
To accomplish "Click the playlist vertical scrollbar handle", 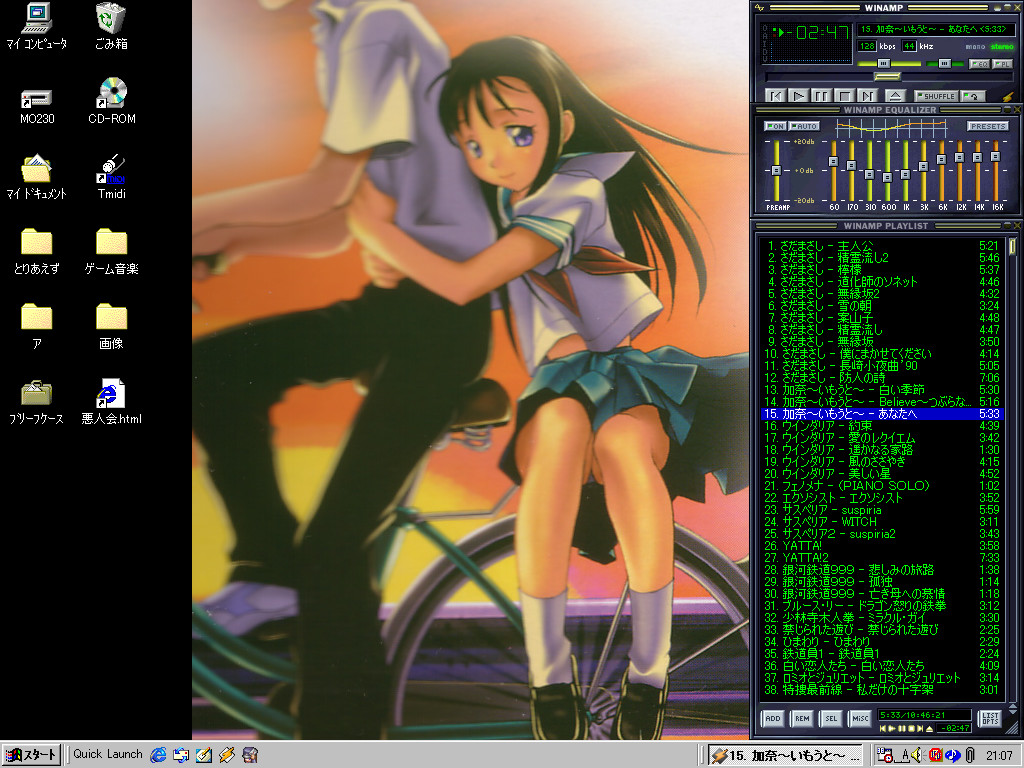I will pos(1012,246).
